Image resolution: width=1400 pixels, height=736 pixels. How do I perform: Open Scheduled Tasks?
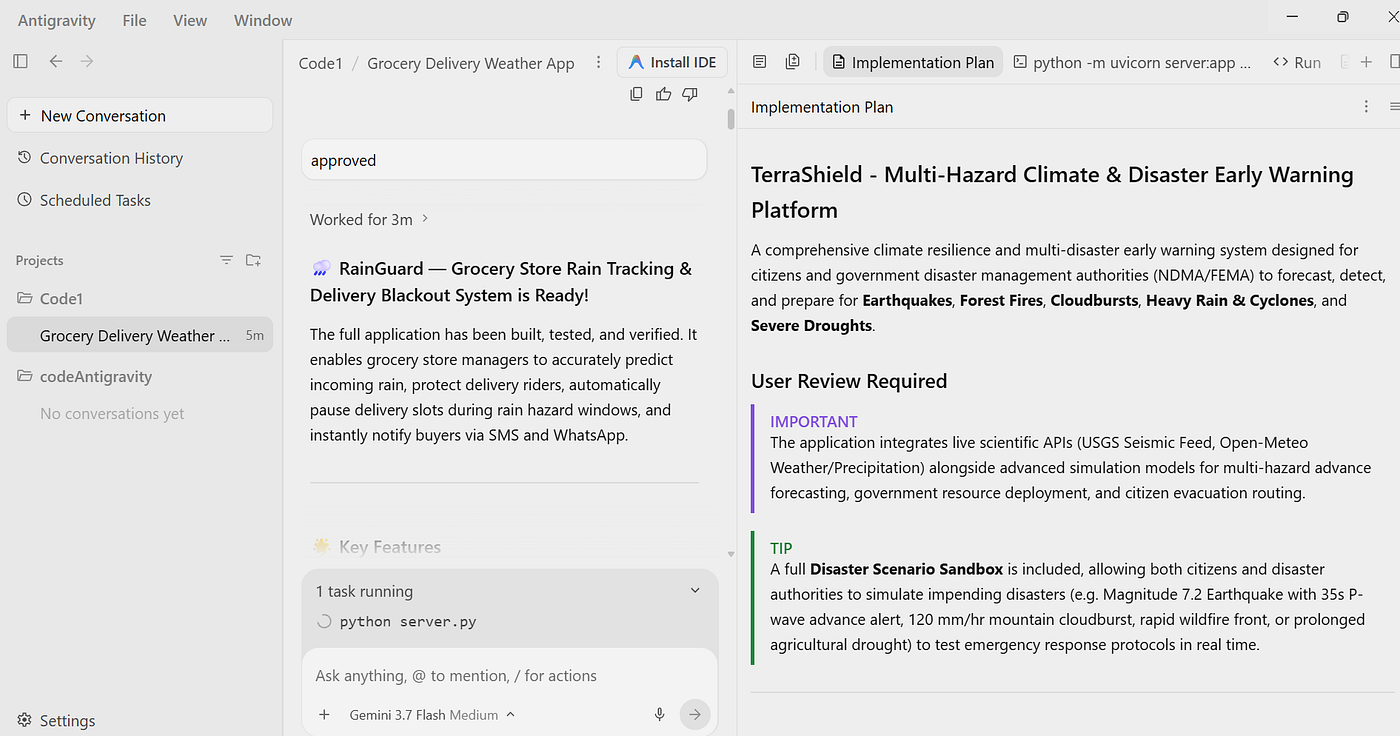pos(95,200)
